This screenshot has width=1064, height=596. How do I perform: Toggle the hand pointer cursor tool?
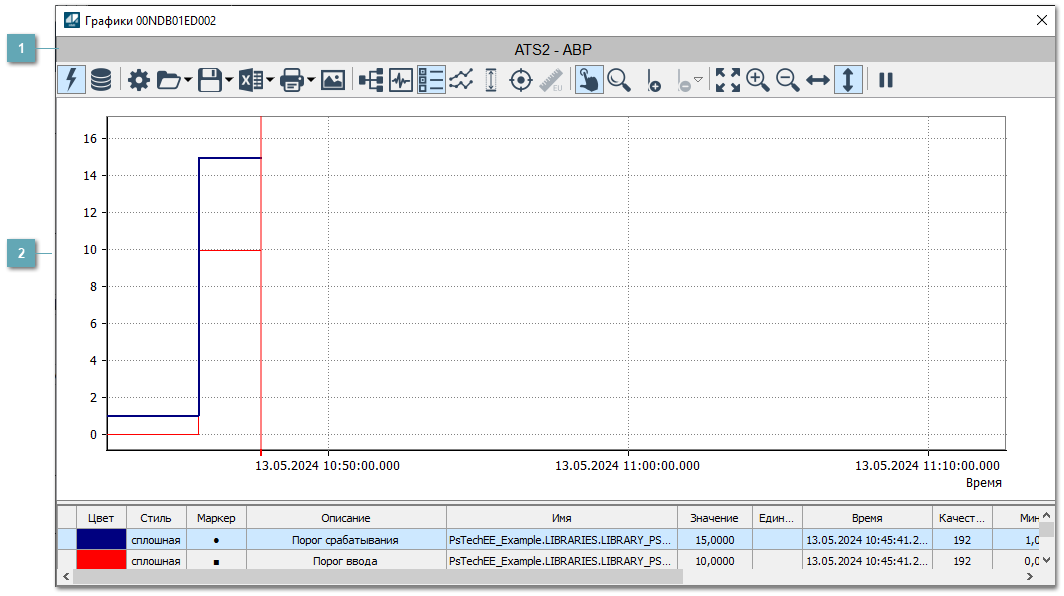click(x=589, y=80)
